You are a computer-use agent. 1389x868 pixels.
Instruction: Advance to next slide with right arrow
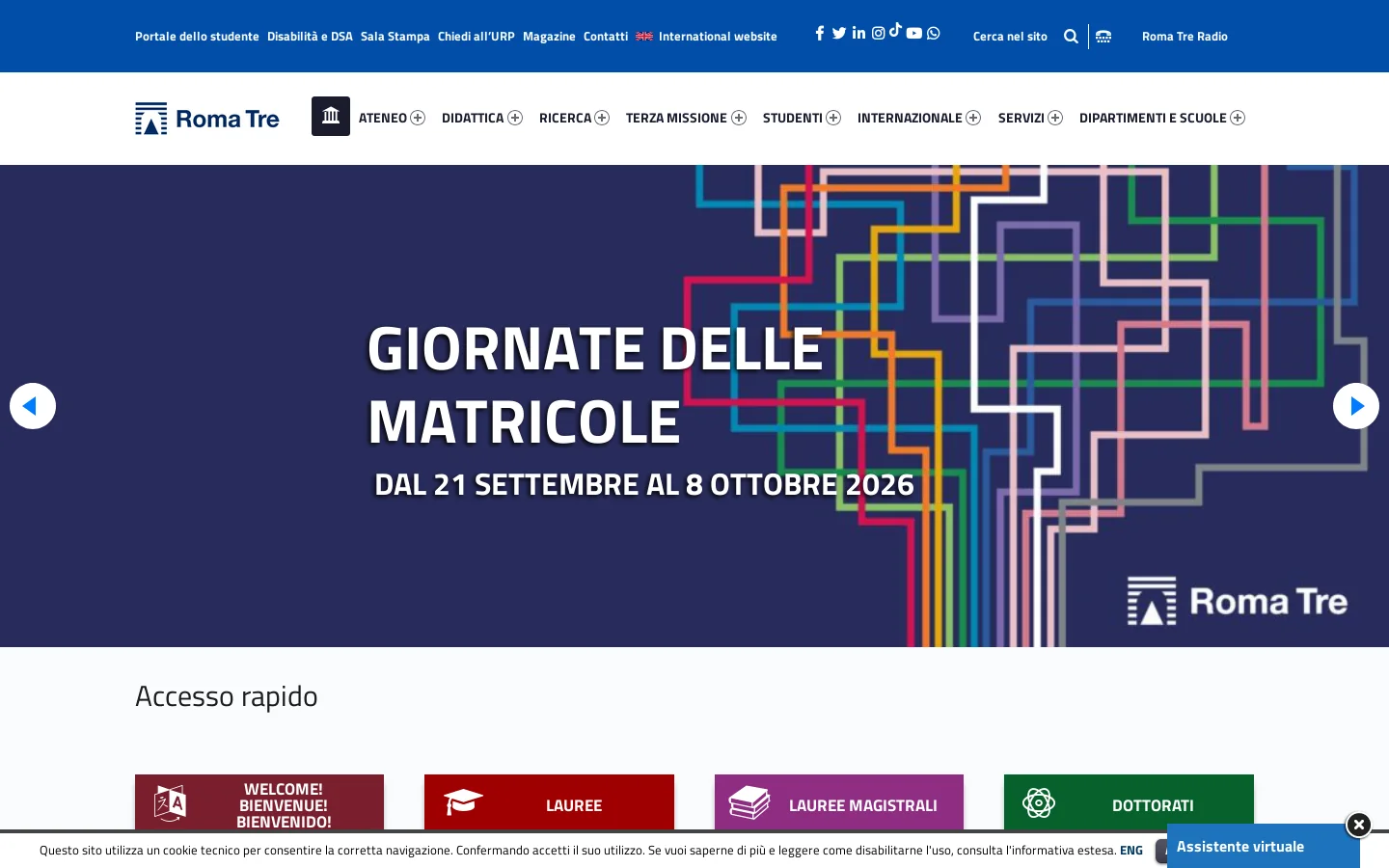[x=1356, y=406]
